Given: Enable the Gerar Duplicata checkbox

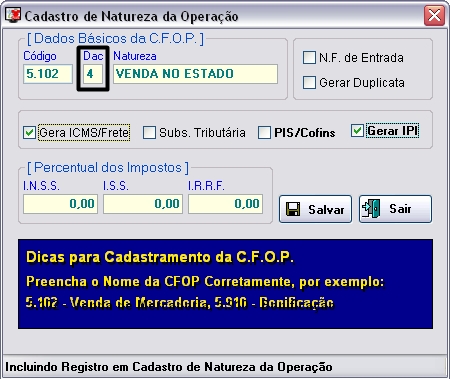Looking at the screenshot, I should click(x=309, y=82).
